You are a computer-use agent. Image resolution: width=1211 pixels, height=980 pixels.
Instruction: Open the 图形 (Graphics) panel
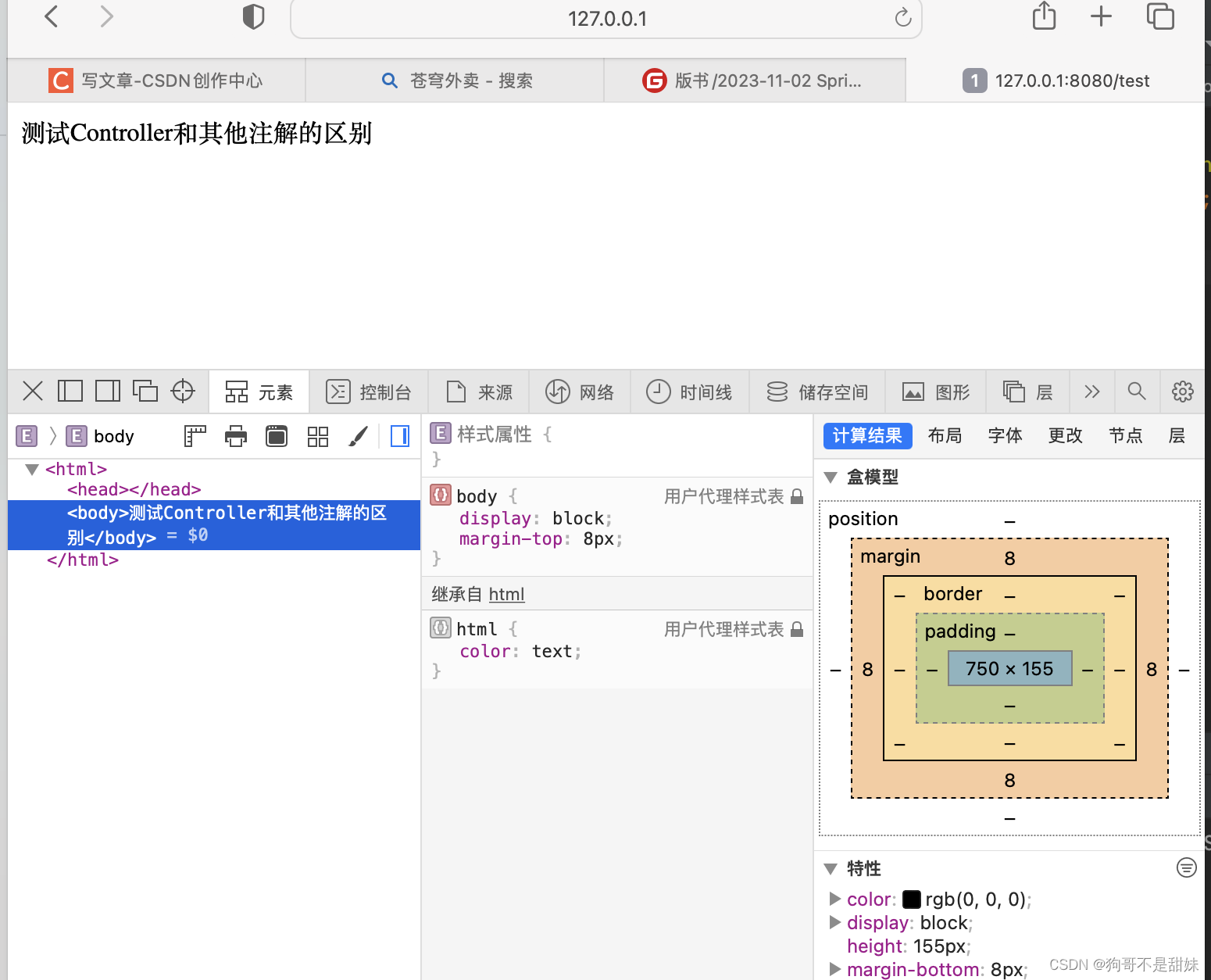[x=935, y=392]
